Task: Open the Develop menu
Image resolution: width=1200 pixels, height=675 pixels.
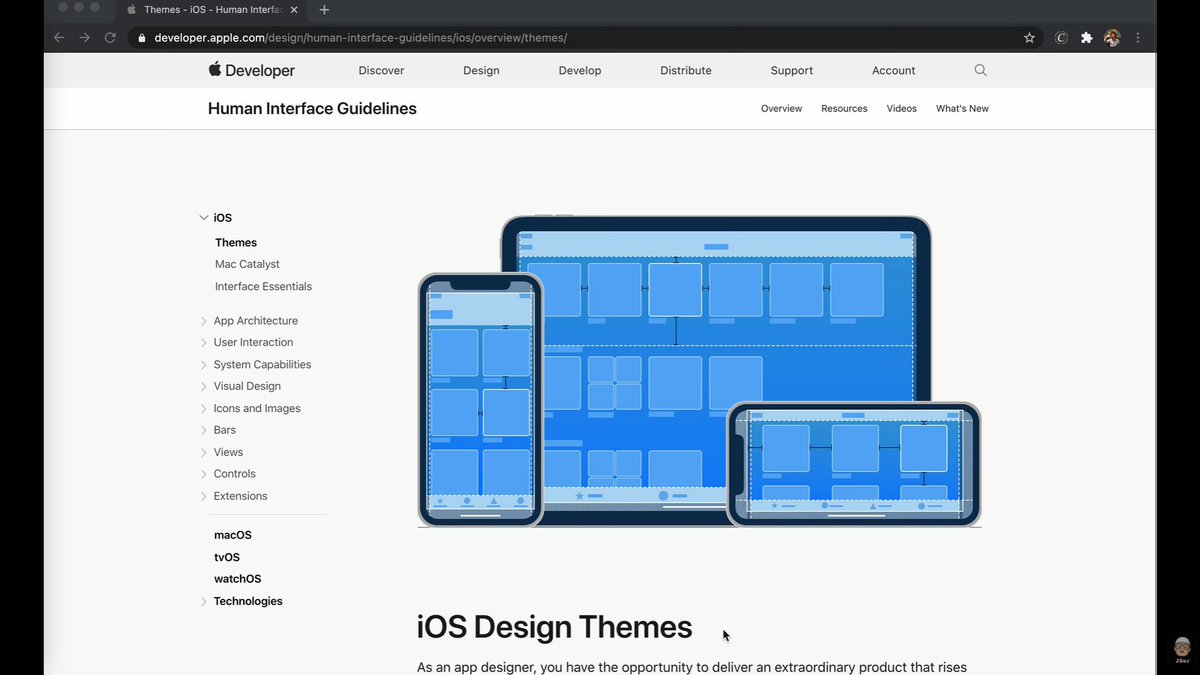Action: (x=580, y=71)
